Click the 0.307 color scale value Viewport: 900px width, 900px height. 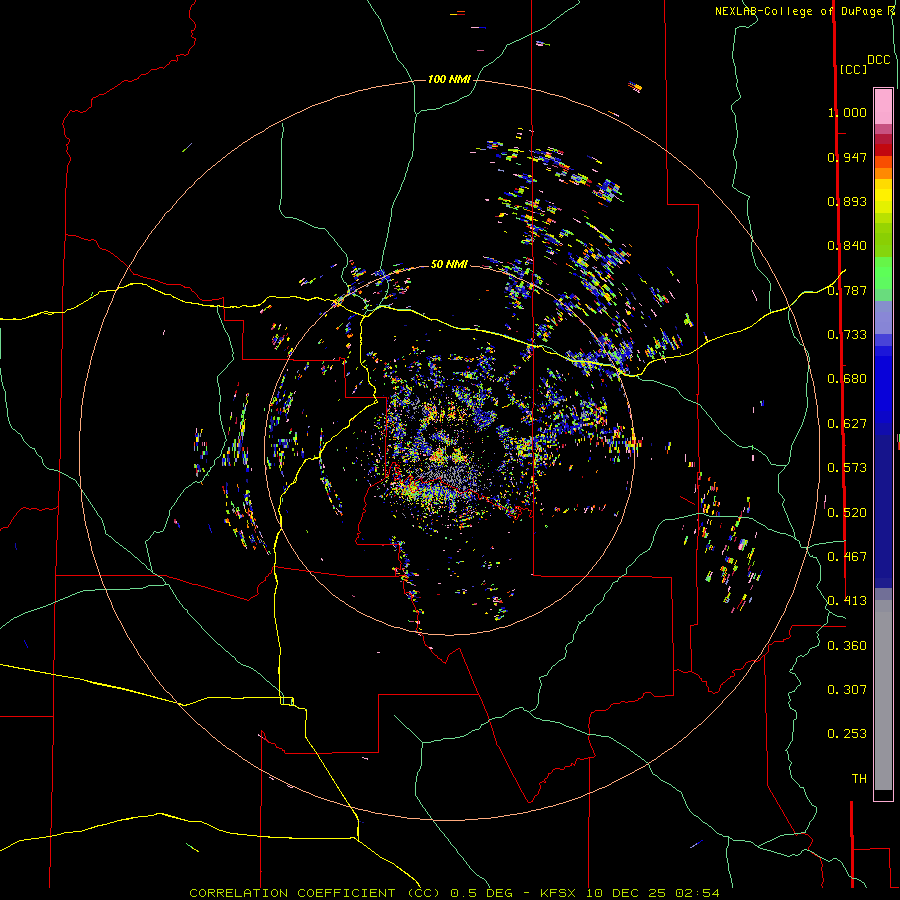tap(847, 690)
